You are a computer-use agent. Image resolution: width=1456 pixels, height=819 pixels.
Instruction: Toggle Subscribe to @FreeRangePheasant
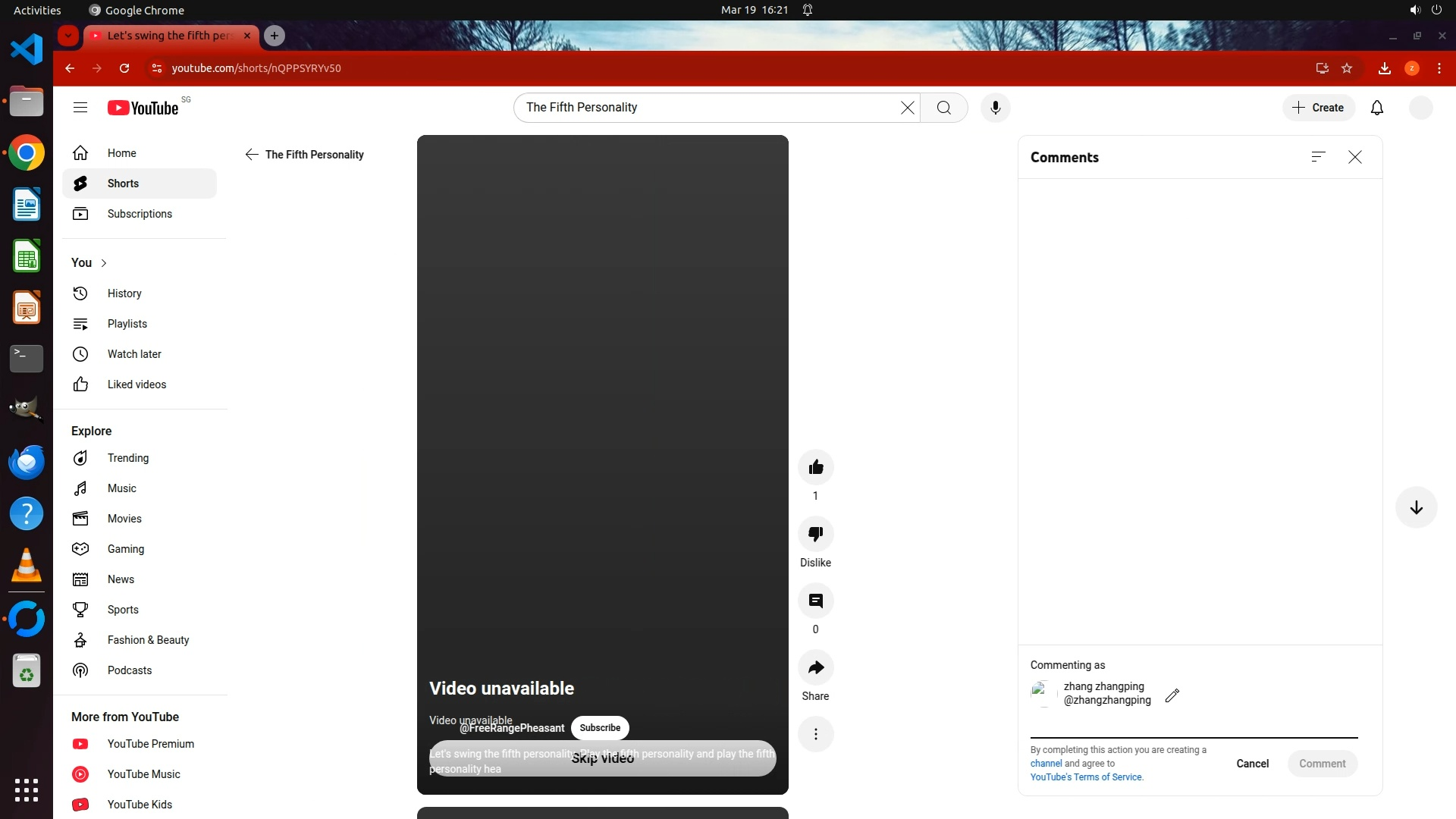click(600, 728)
